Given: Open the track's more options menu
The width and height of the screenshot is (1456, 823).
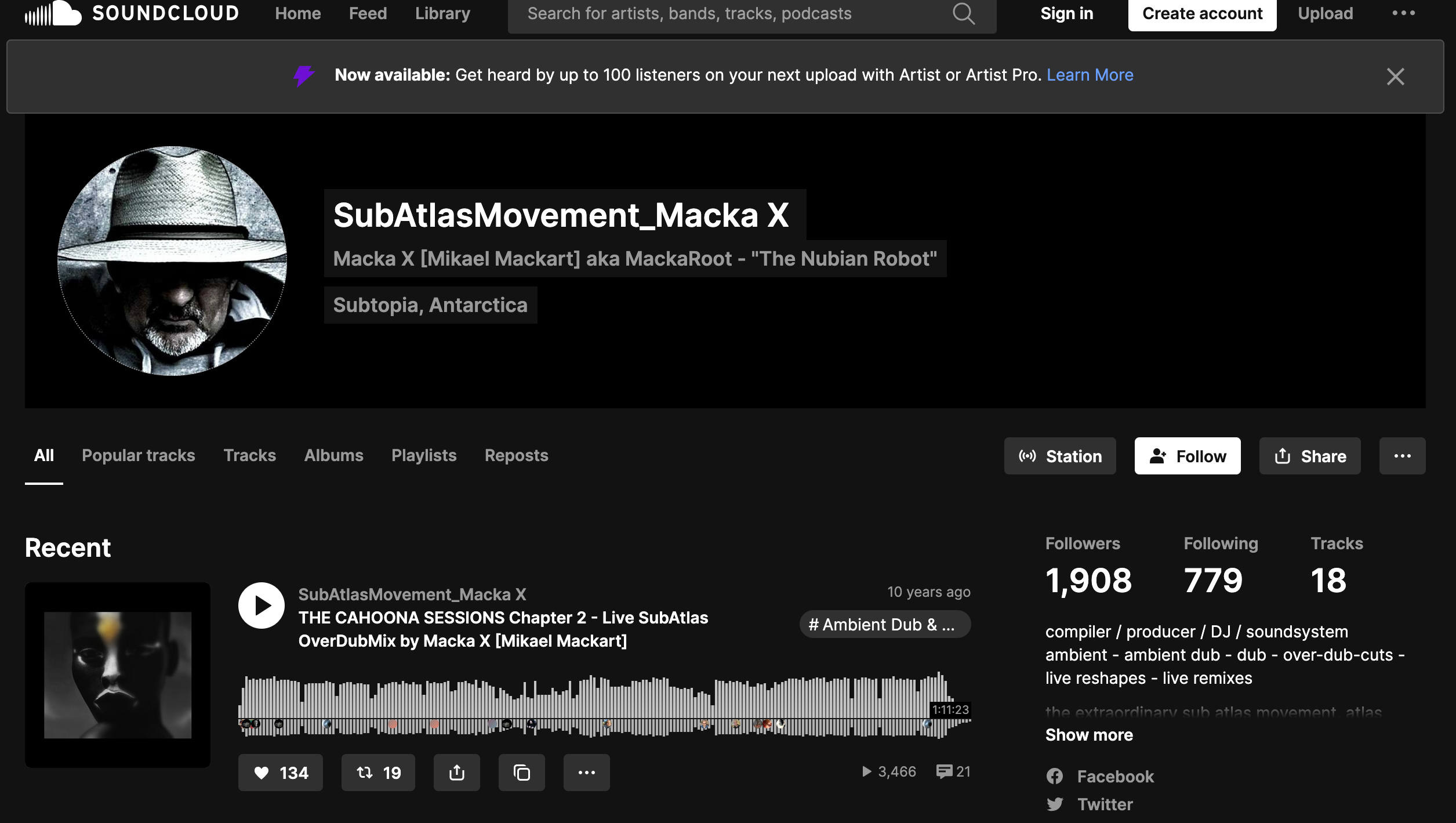Looking at the screenshot, I should click(587, 773).
